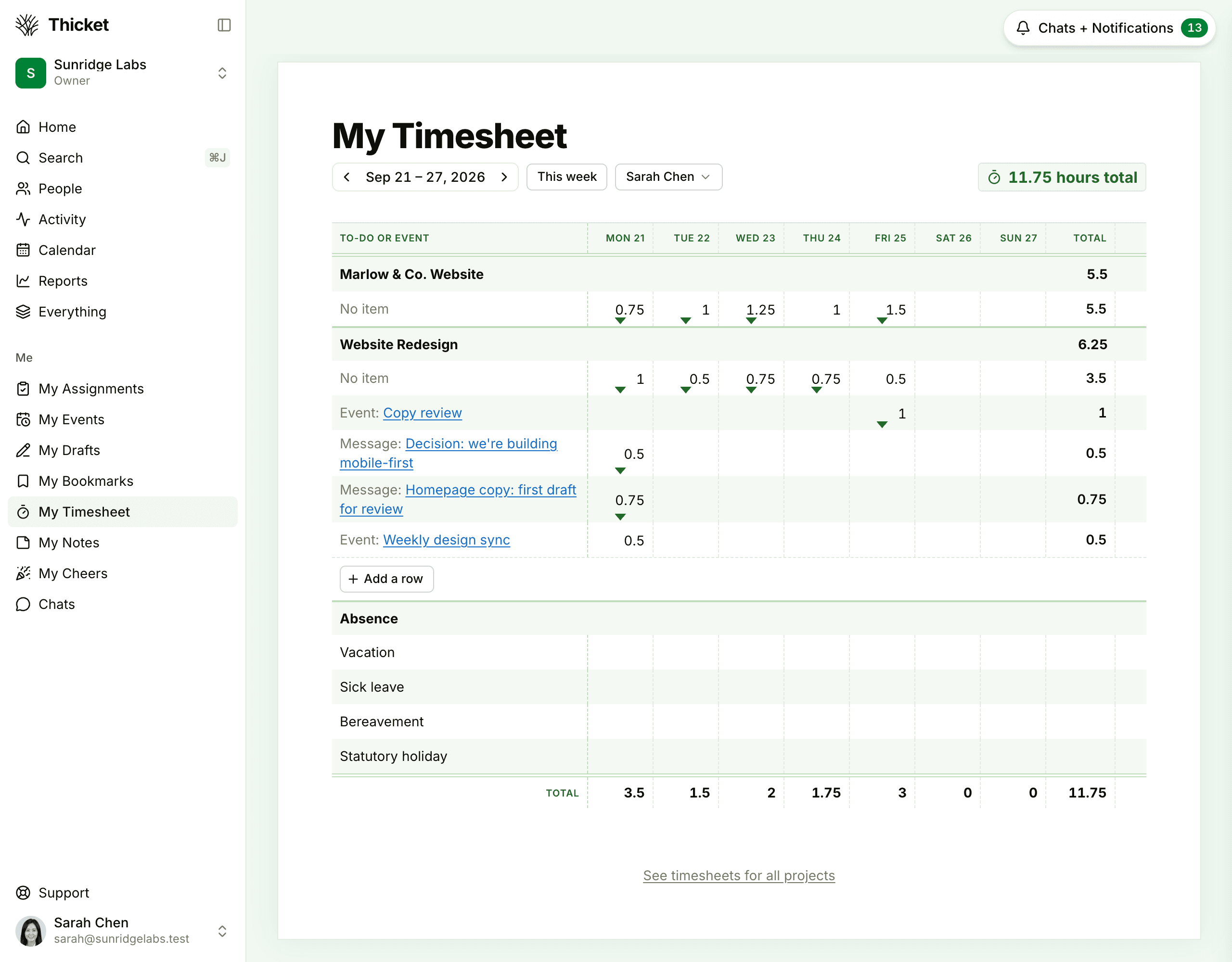Viewport: 1232px width, 962px height.
Task: Click the Everything layers icon
Action: pyautogui.click(x=23, y=312)
